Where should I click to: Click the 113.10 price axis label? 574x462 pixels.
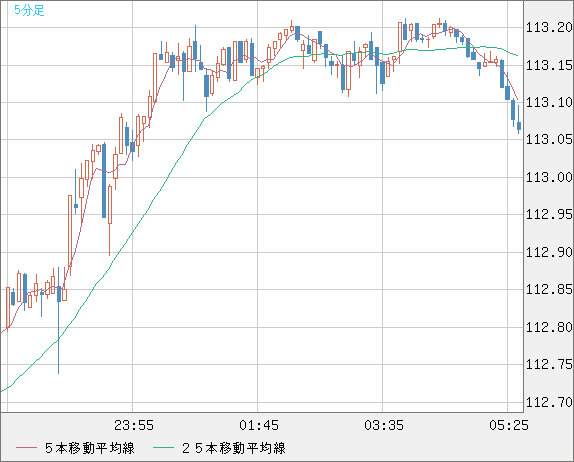coord(549,103)
